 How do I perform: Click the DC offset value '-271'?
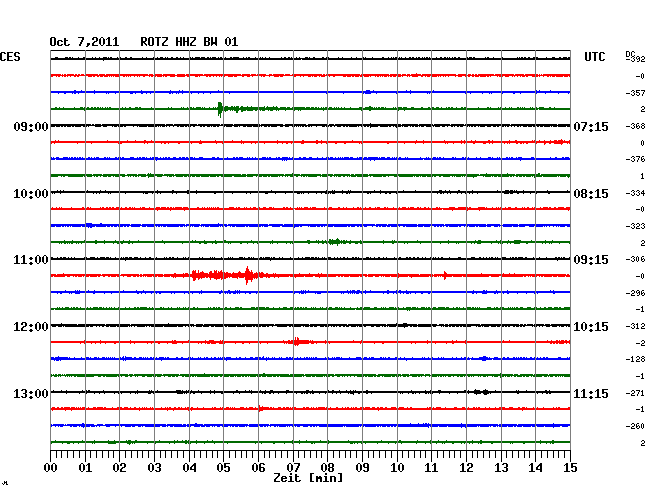(x=635, y=393)
